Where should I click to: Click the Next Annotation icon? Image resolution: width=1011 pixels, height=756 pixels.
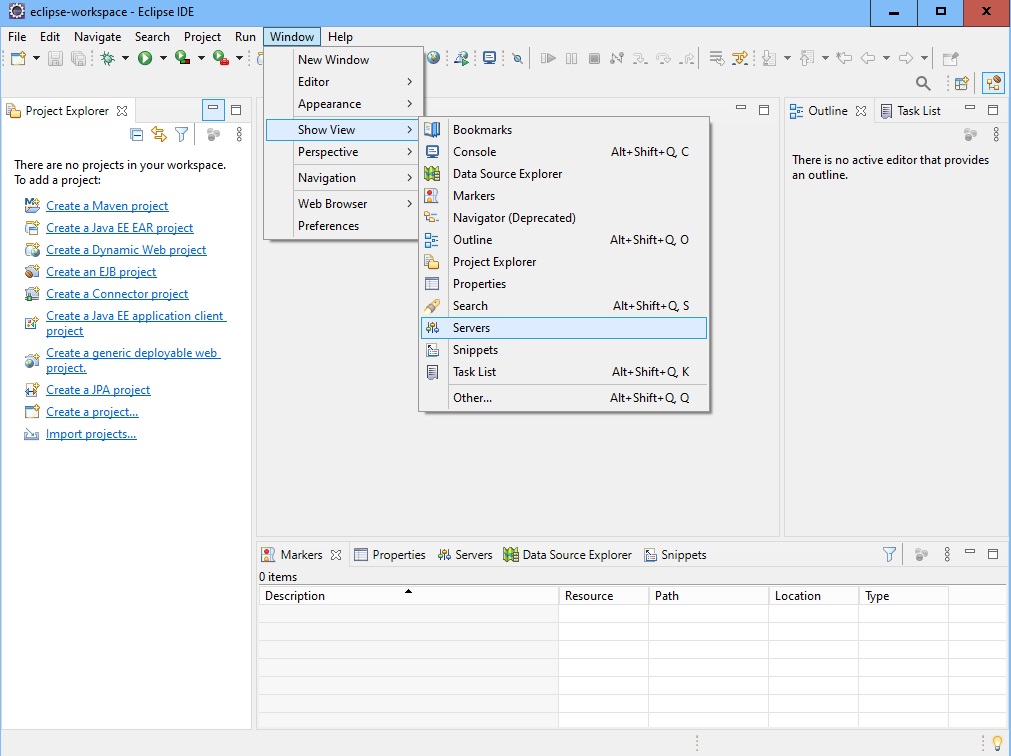pos(769,59)
